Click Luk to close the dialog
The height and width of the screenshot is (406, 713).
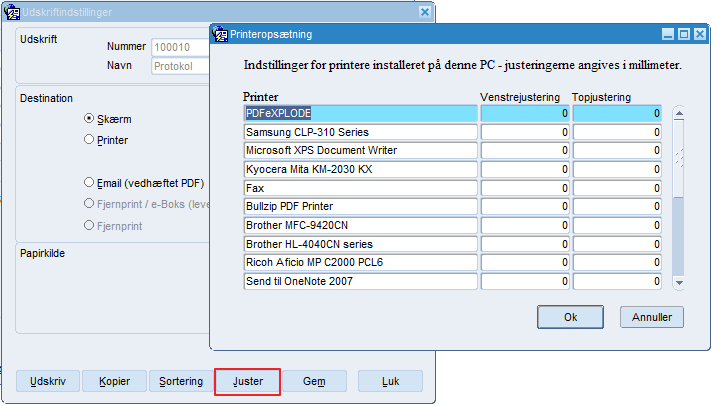[x=390, y=381]
